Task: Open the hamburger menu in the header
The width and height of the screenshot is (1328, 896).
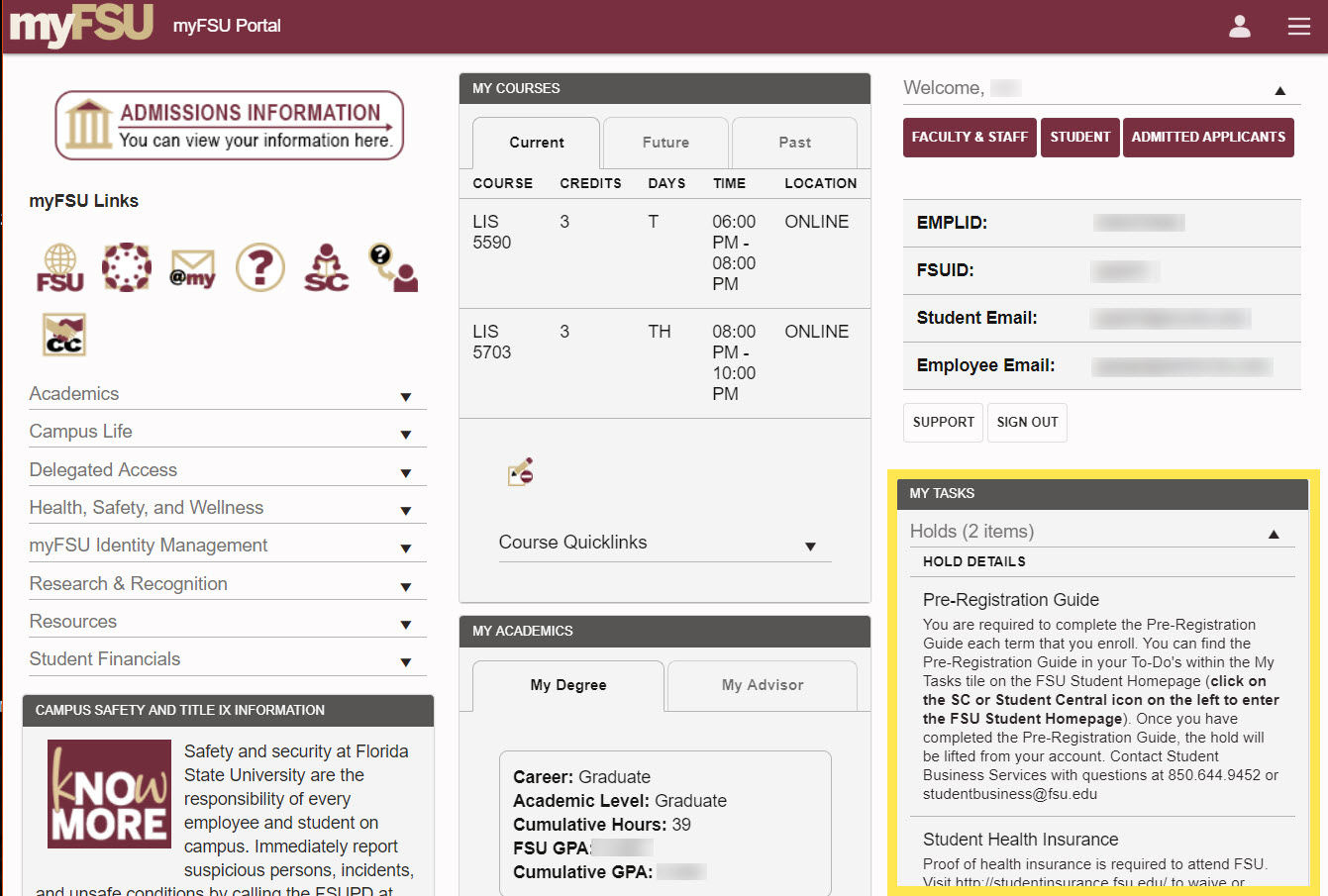Action: [1298, 27]
